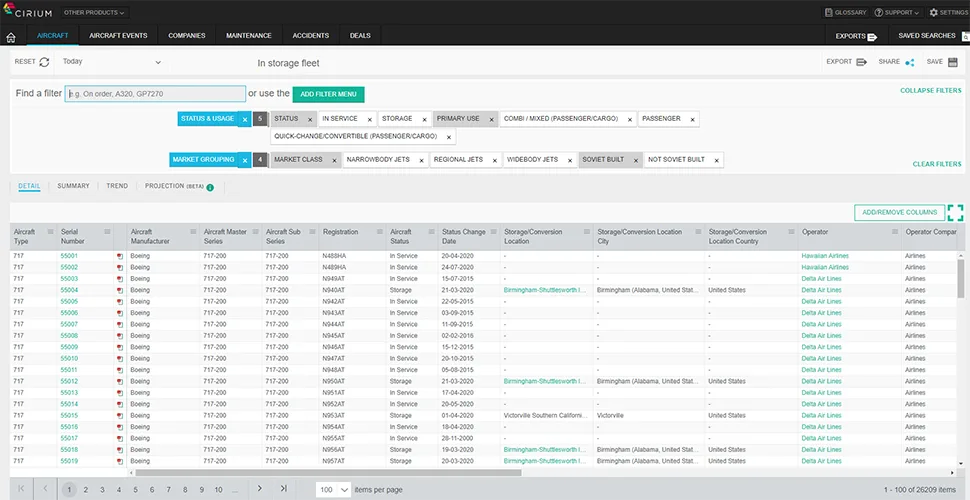This screenshot has width=970, height=500.
Task: Open Projection (beta) tab
Action: (174, 186)
